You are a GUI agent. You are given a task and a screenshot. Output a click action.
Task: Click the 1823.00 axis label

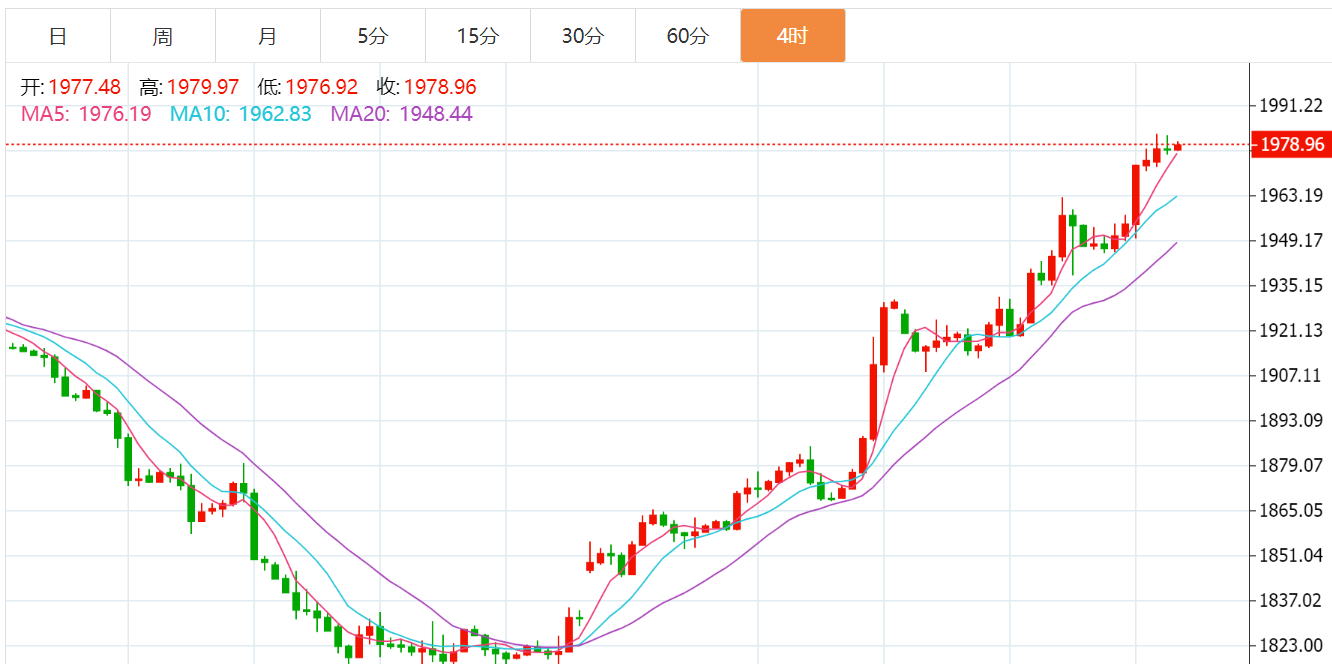tap(1291, 645)
